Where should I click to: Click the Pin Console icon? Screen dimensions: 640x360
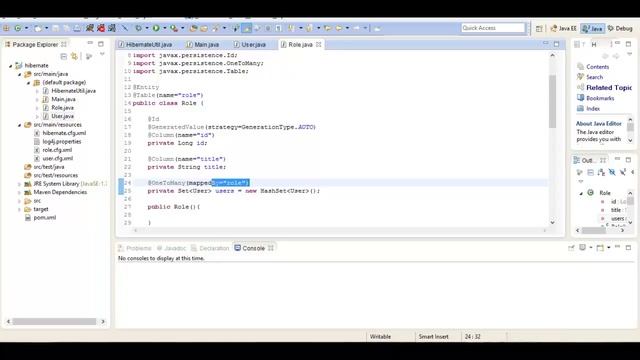click(571, 248)
